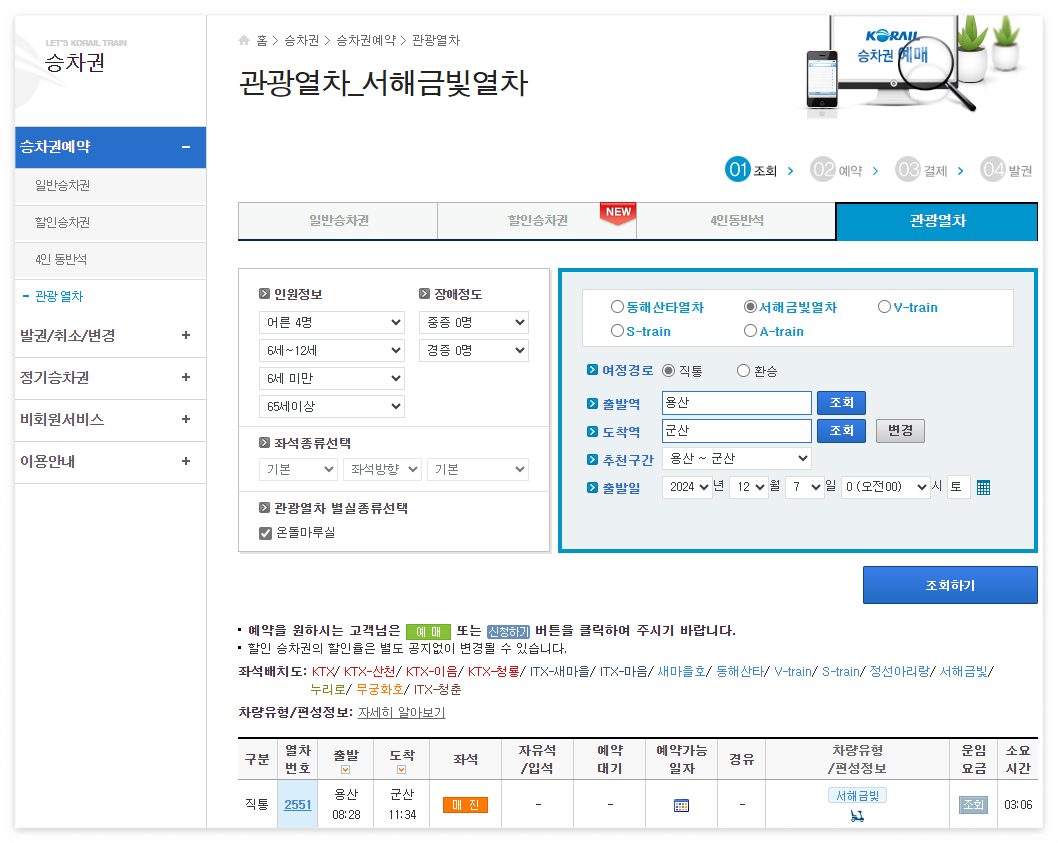
Task: Open the 경증 0명 disability dropdown
Action: pos(474,350)
